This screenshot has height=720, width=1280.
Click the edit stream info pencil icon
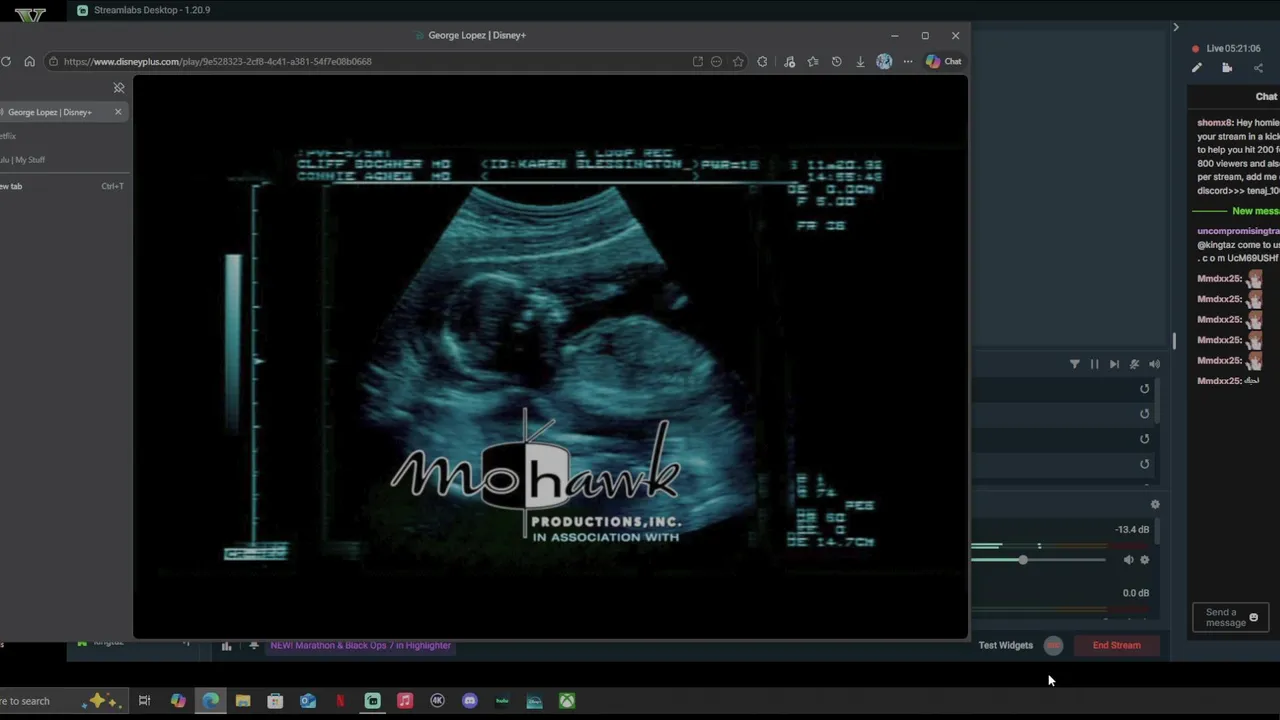[1197, 68]
